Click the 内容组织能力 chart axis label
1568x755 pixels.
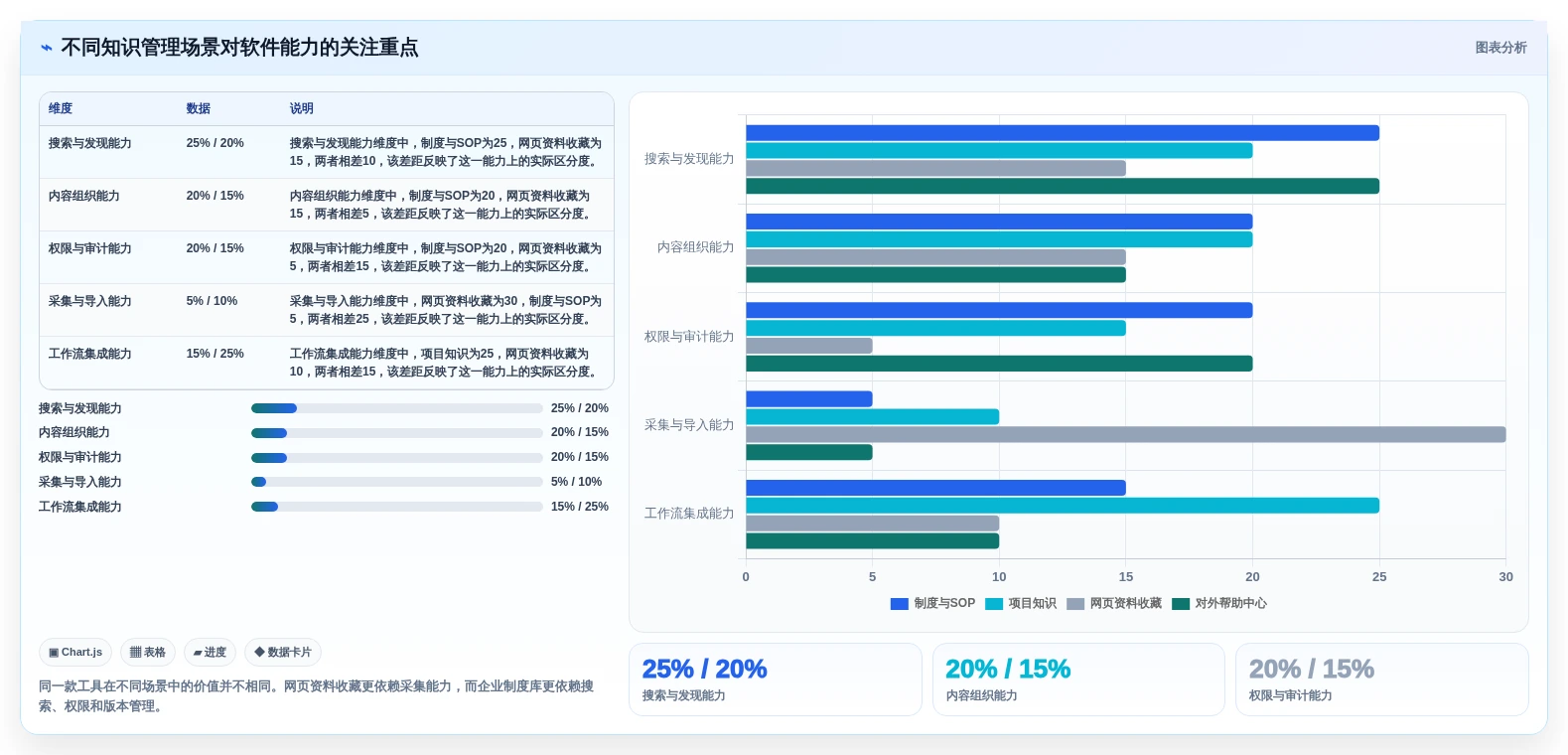click(695, 247)
